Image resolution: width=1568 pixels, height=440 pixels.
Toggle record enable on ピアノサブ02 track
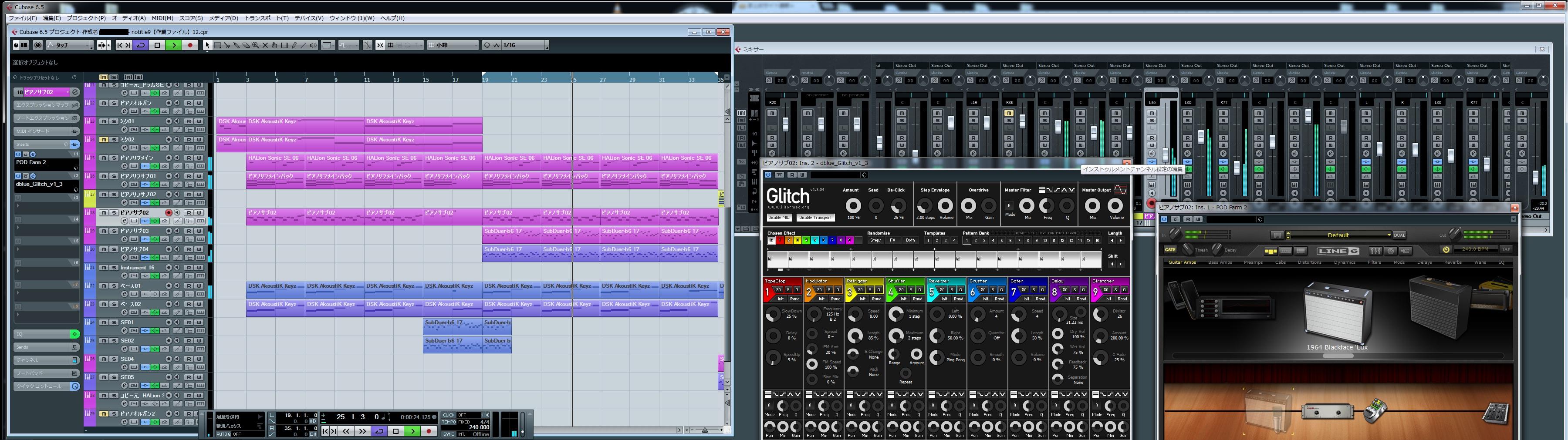[x=169, y=212]
